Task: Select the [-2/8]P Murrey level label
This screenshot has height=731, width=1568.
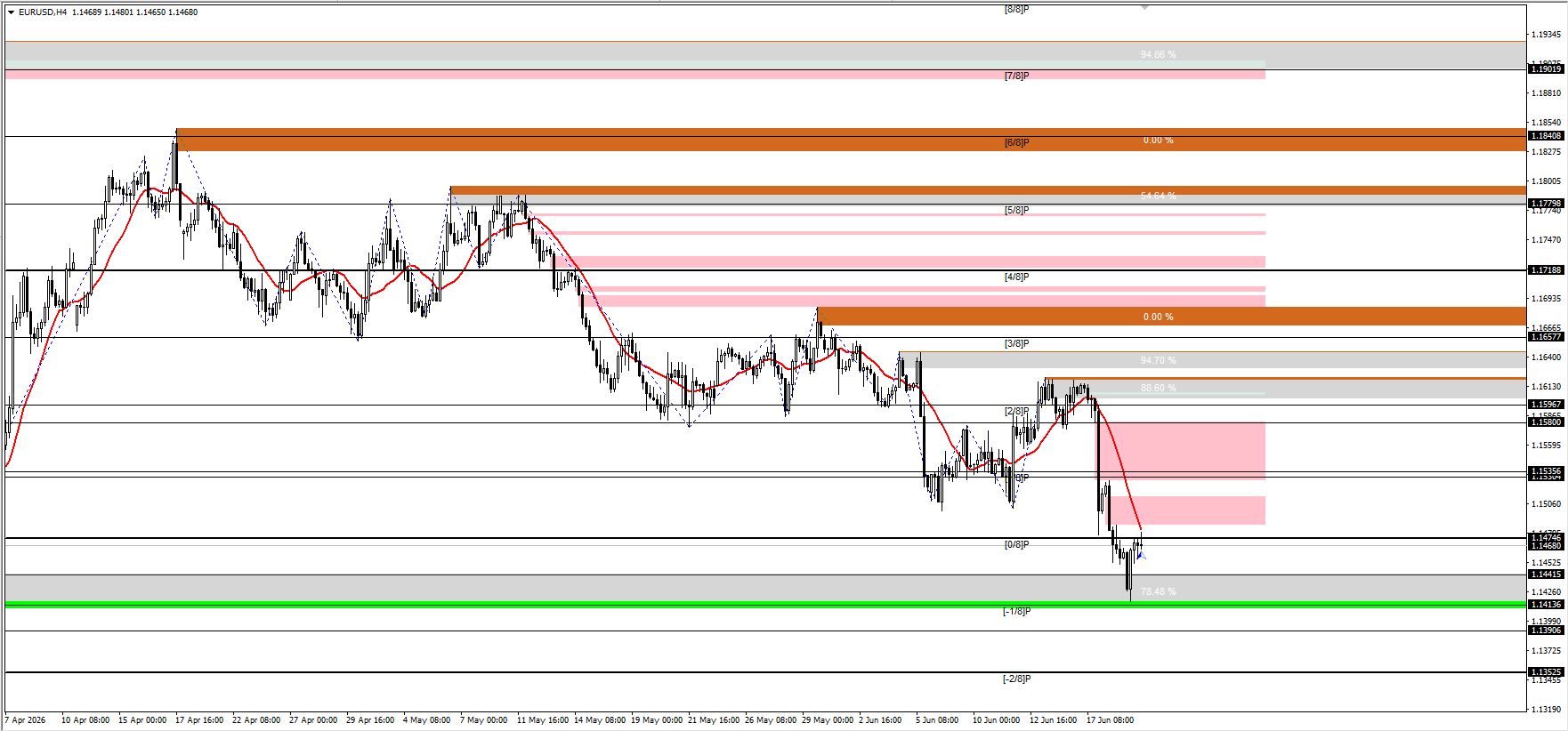Action: pyautogui.click(x=1016, y=679)
